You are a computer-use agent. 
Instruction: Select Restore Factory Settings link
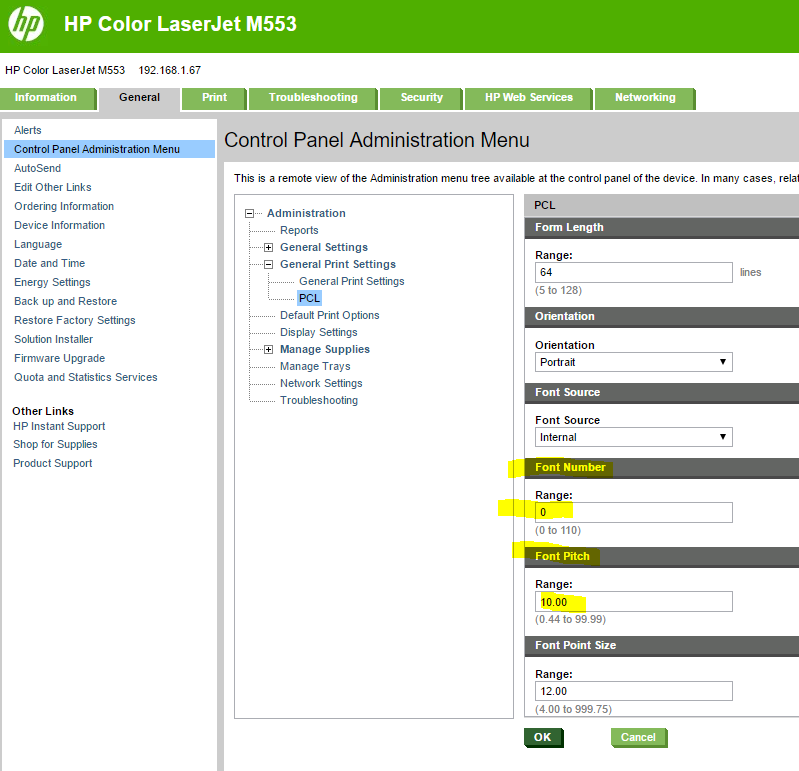coord(75,320)
